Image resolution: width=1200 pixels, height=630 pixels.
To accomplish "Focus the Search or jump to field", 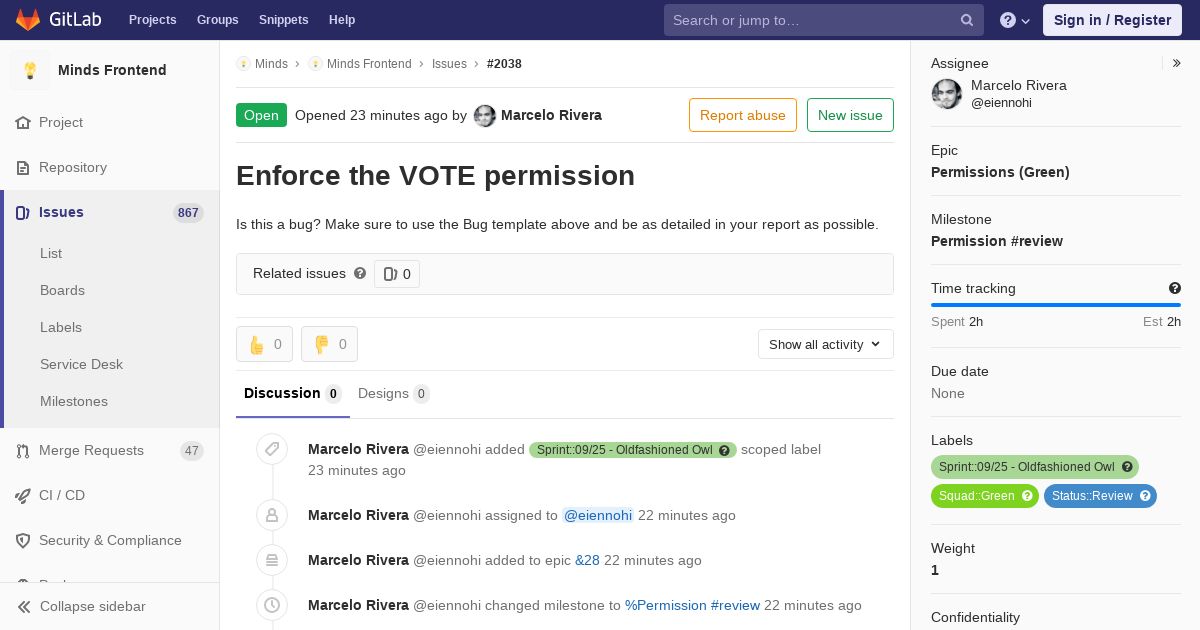I will 824,20.
